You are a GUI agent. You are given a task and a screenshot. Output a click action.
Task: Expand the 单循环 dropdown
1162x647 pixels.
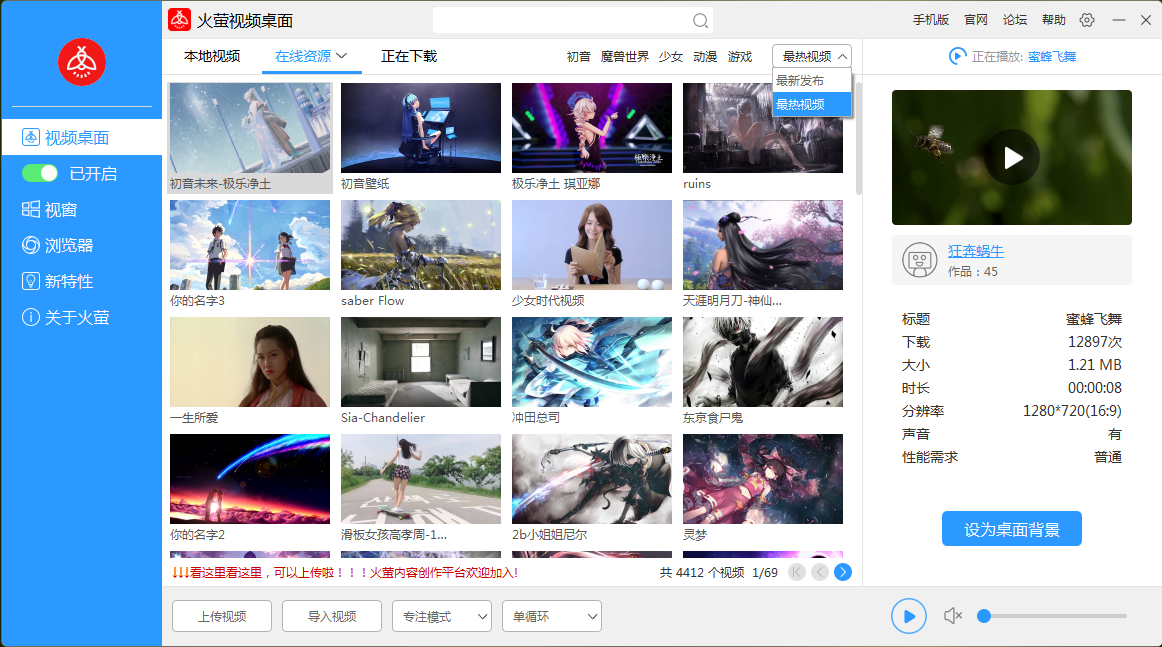[x=551, y=617]
